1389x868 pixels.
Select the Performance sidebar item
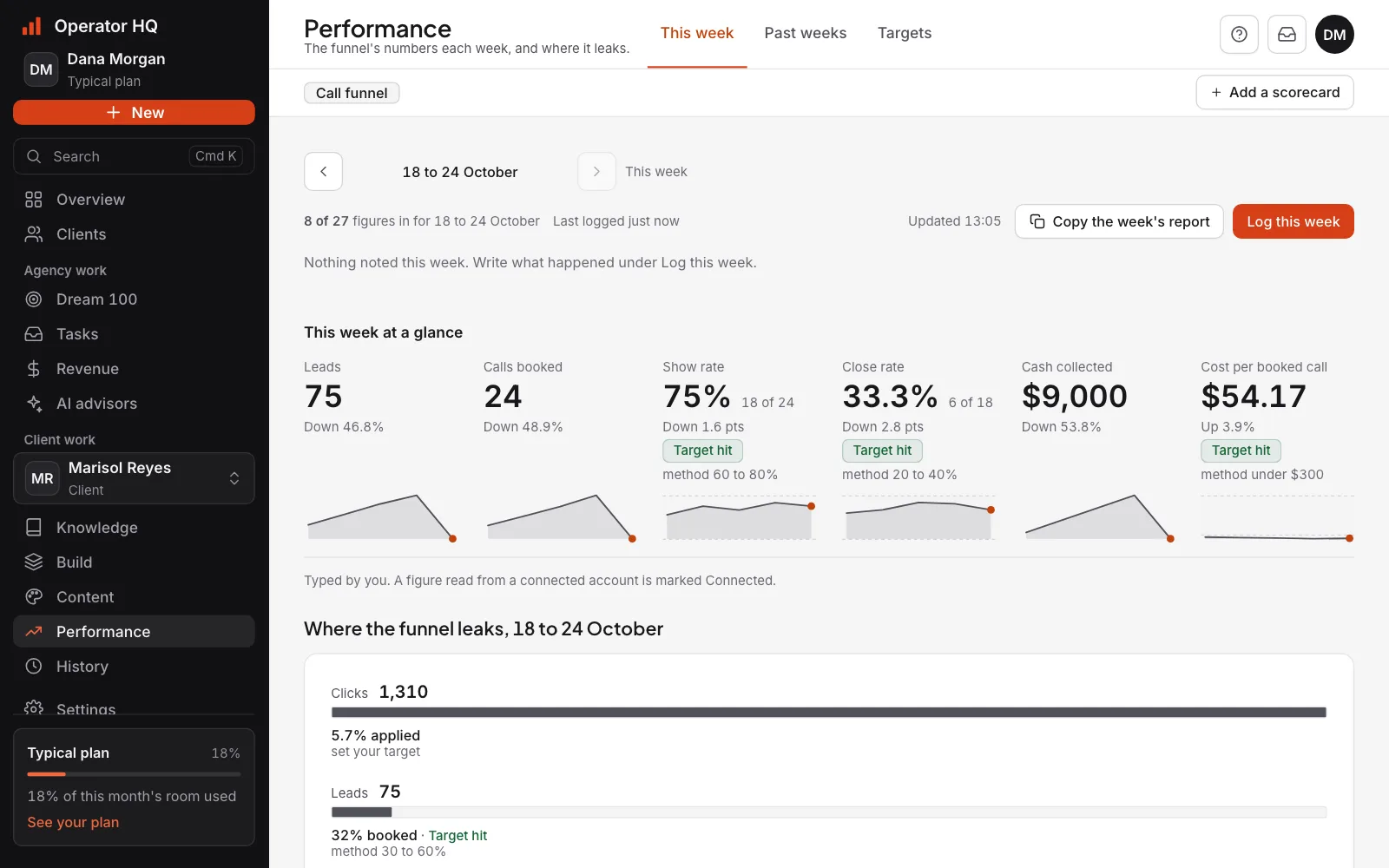134,632
